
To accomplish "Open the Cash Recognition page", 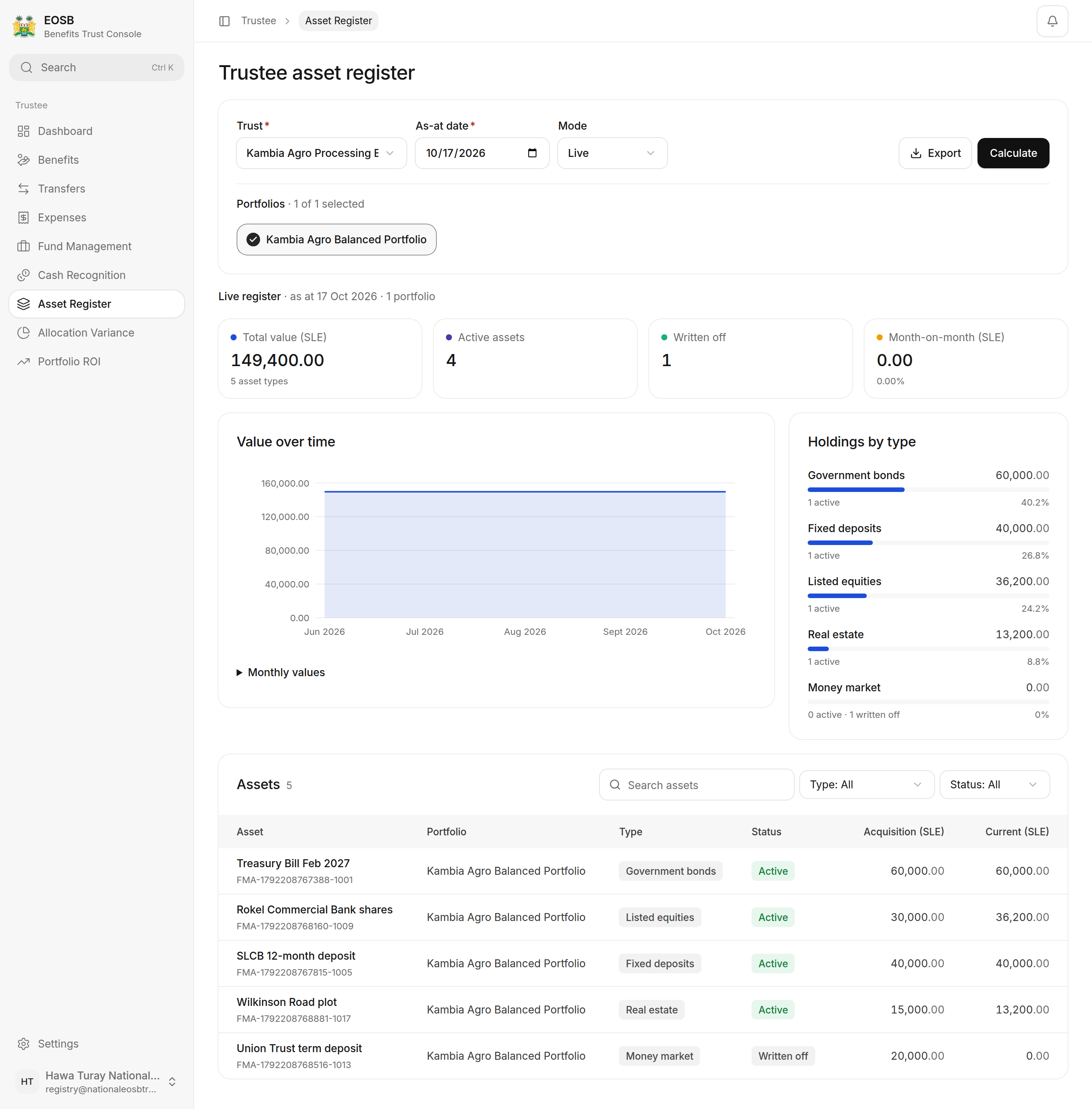I will click(x=96, y=275).
